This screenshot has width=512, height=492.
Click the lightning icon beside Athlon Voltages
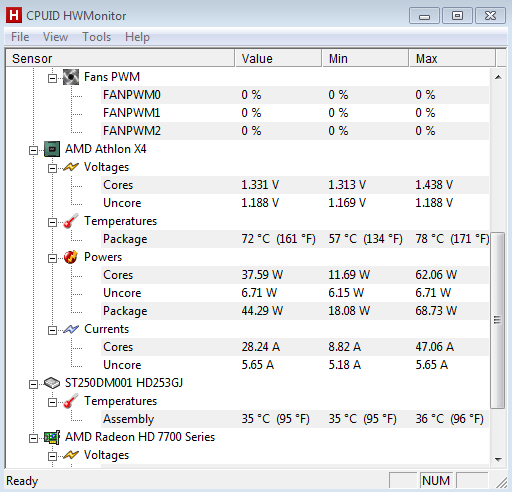[x=71, y=167]
